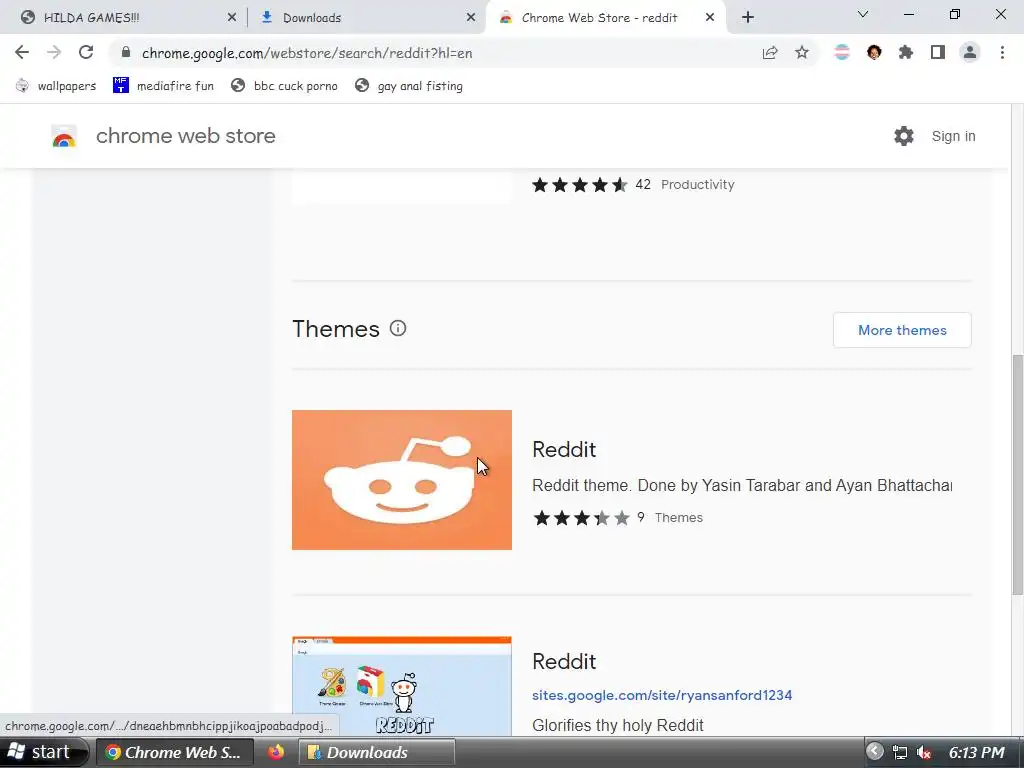
Task: Open the avatar face extension icon
Action: (x=874, y=52)
